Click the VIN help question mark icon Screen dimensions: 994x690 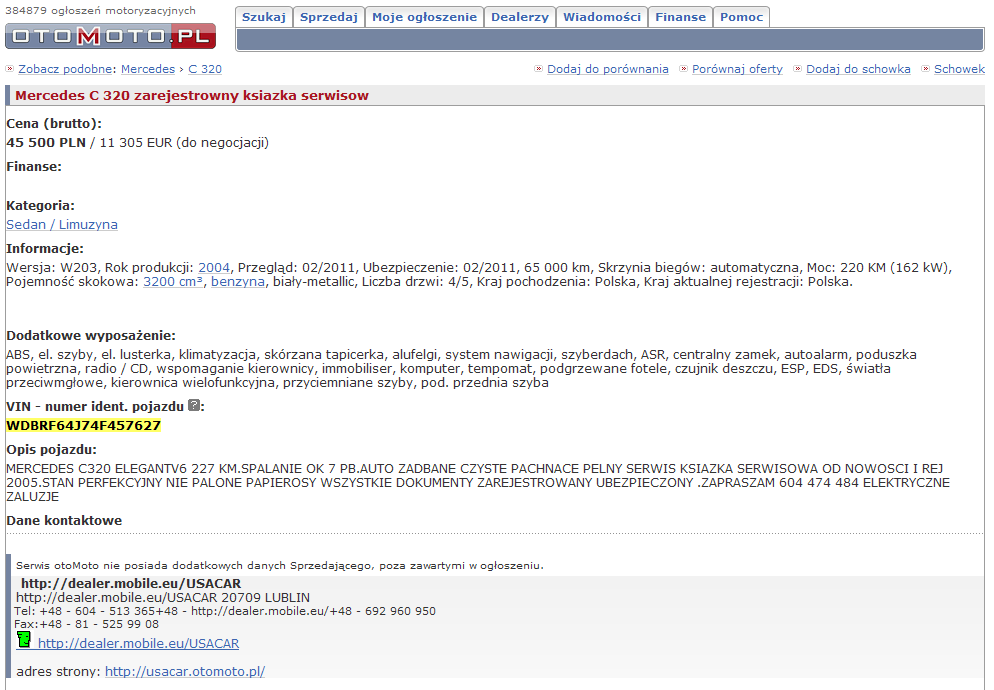tap(194, 406)
